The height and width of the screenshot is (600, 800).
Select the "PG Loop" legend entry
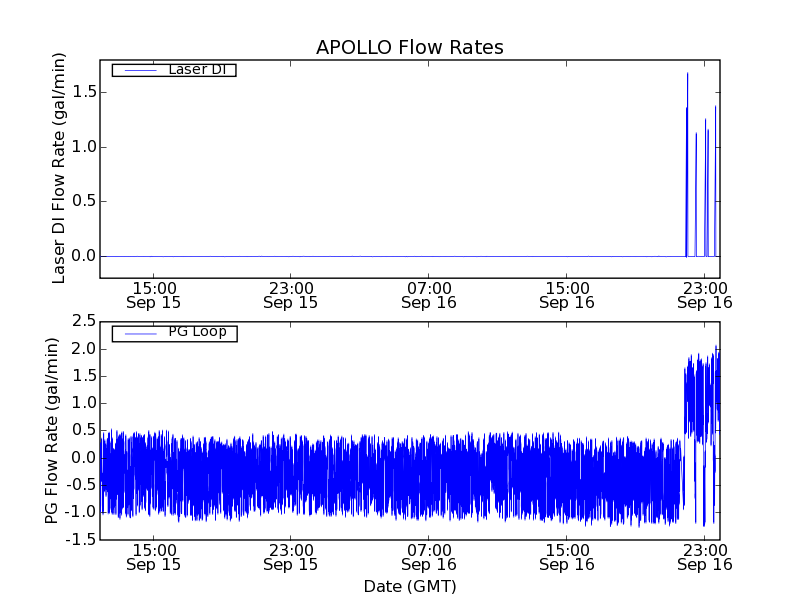(174, 334)
